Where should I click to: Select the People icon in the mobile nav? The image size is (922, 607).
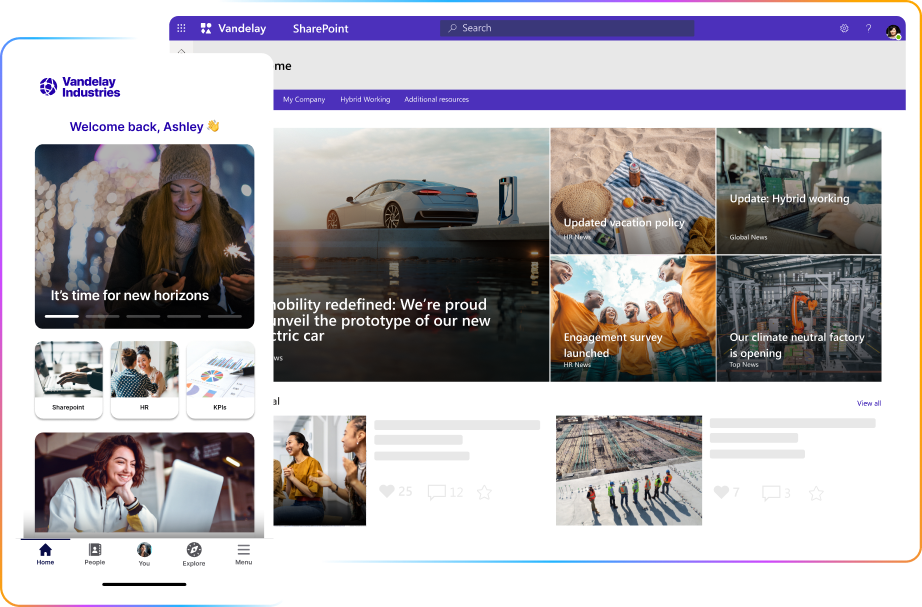95,551
